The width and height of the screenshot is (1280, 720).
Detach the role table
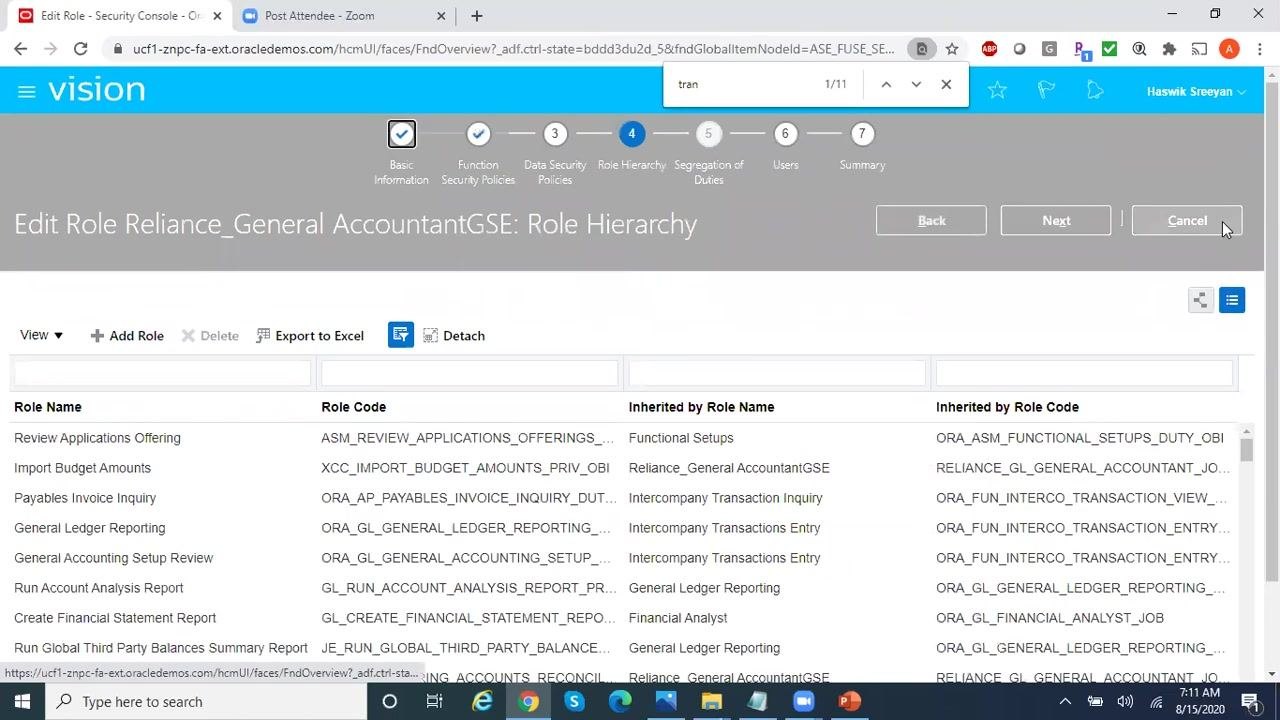[454, 336]
